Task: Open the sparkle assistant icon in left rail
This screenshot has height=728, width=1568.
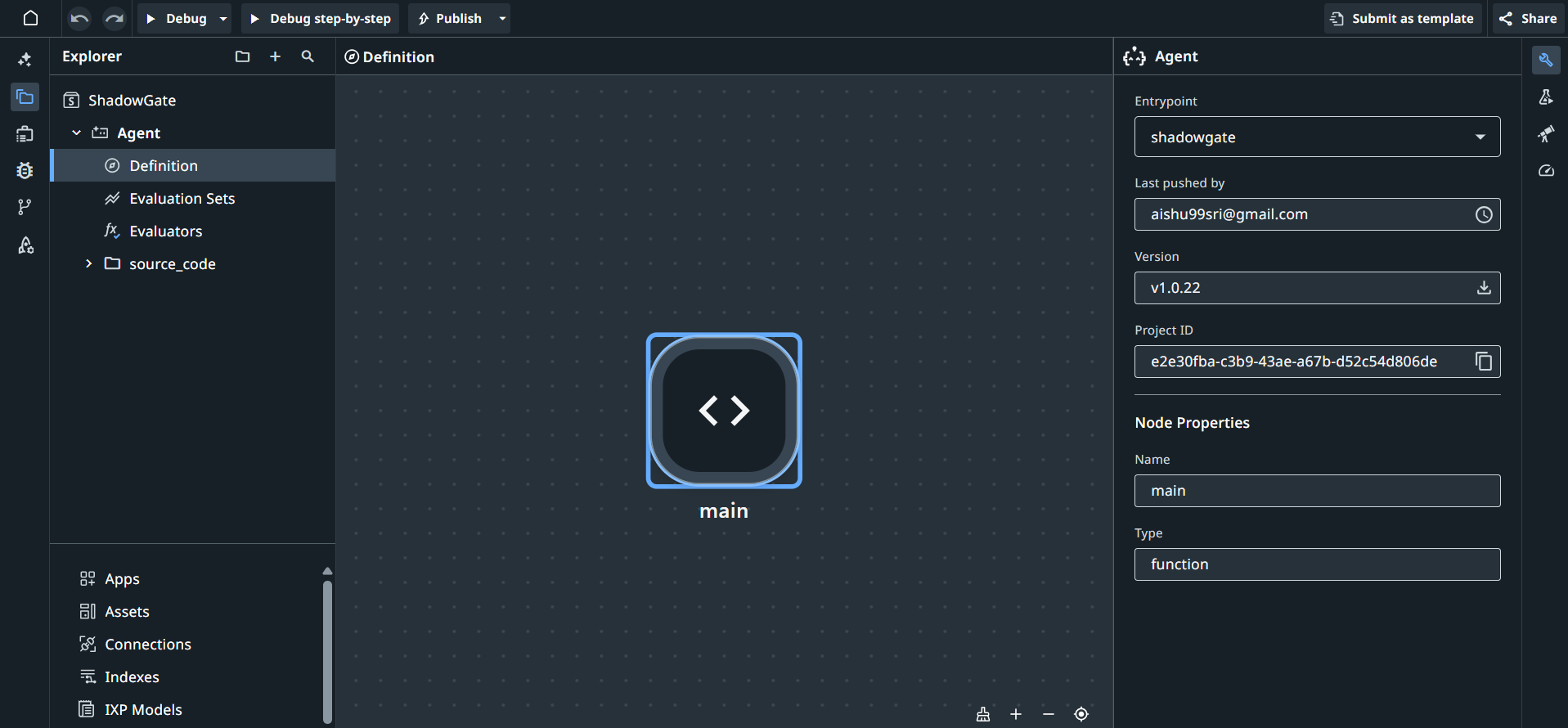Action: pos(25,59)
